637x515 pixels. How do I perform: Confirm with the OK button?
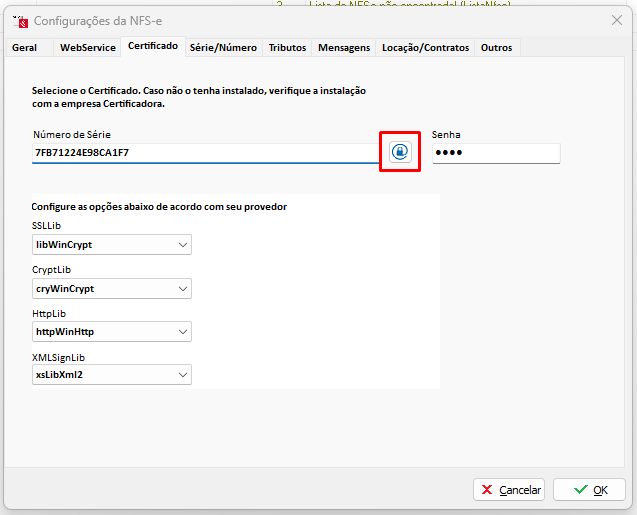[589, 490]
